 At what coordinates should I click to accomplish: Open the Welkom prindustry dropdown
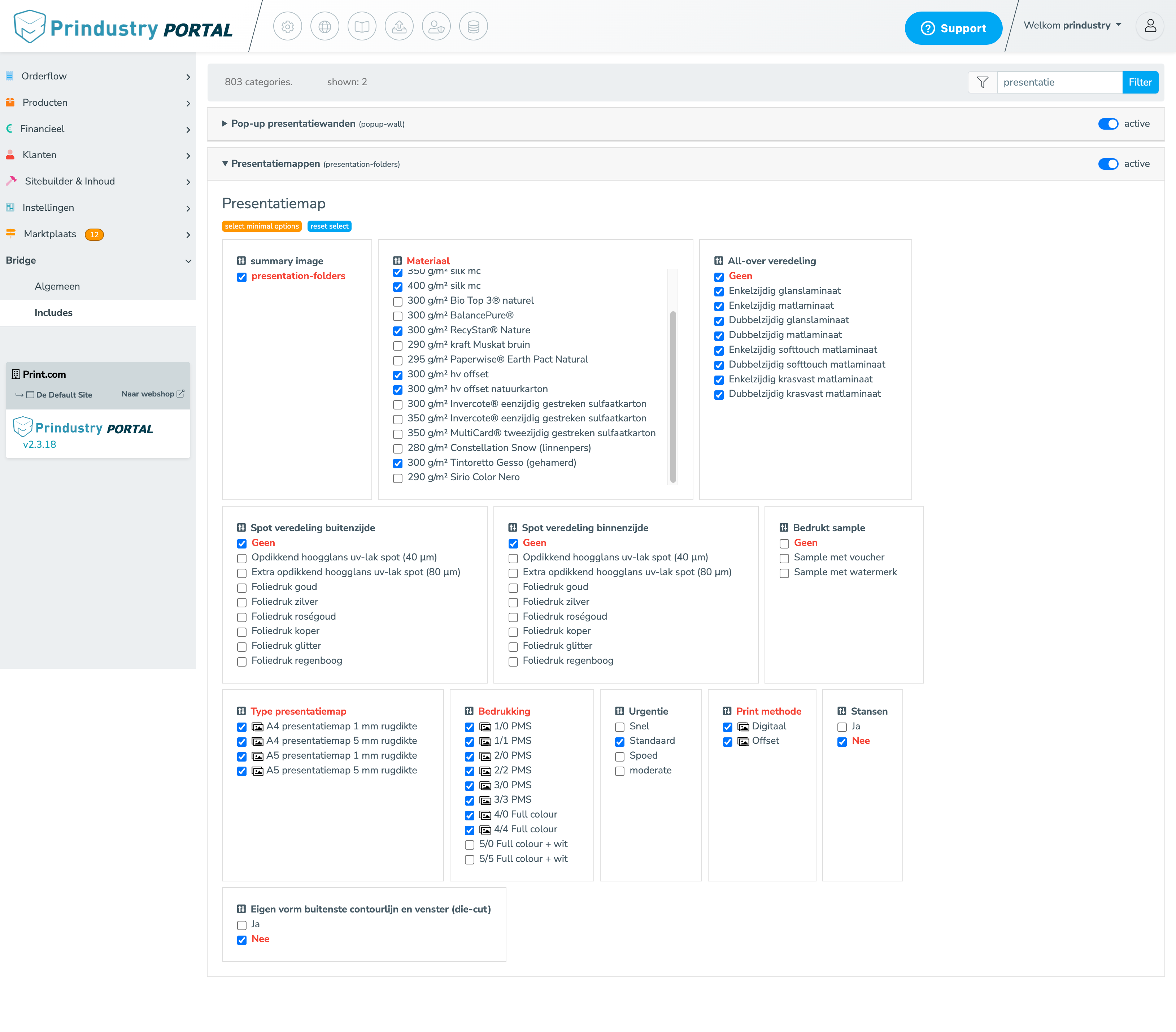point(1072,25)
